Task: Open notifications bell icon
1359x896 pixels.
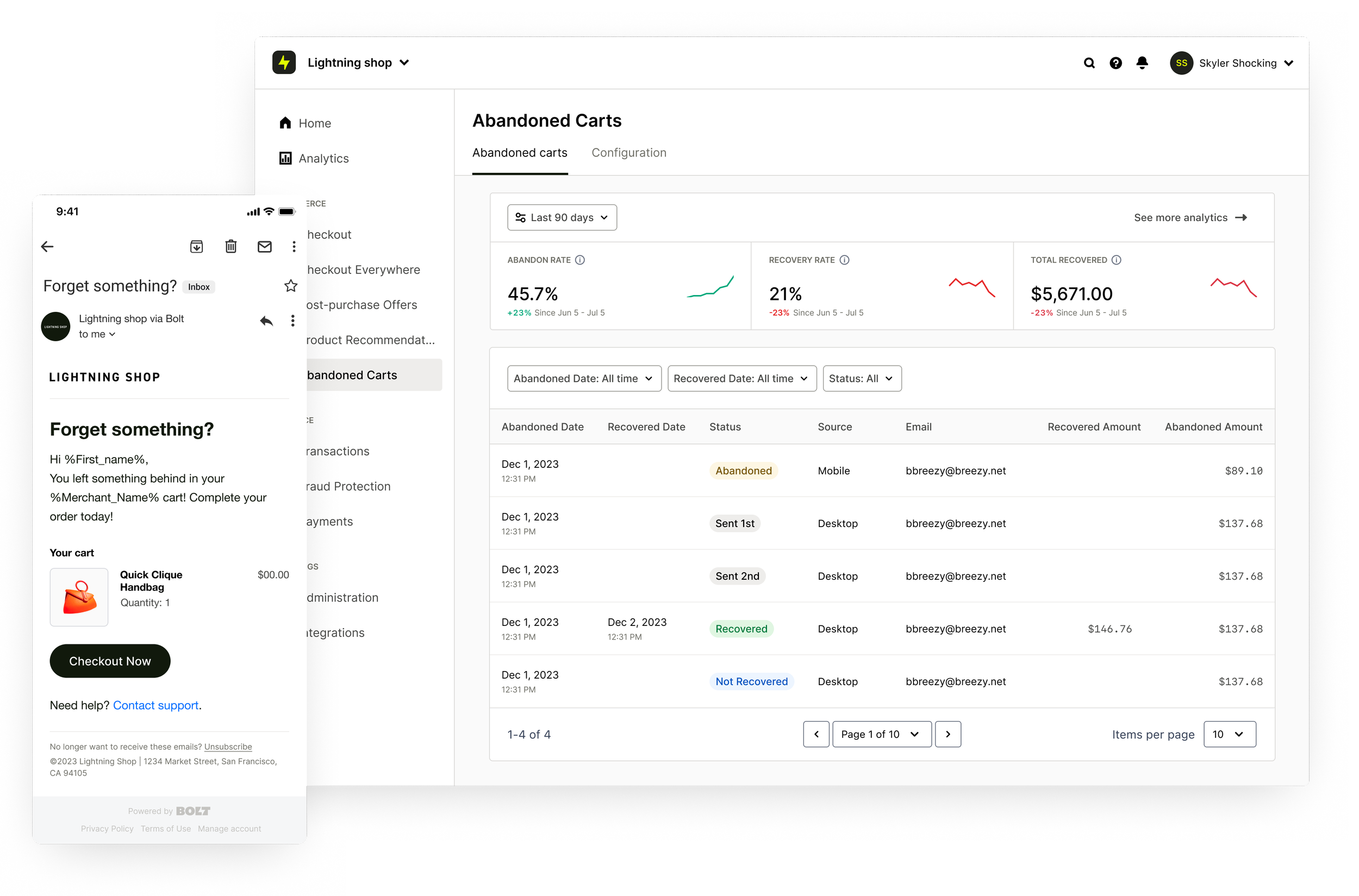Action: pyautogui.click(x=1142, y=63)
